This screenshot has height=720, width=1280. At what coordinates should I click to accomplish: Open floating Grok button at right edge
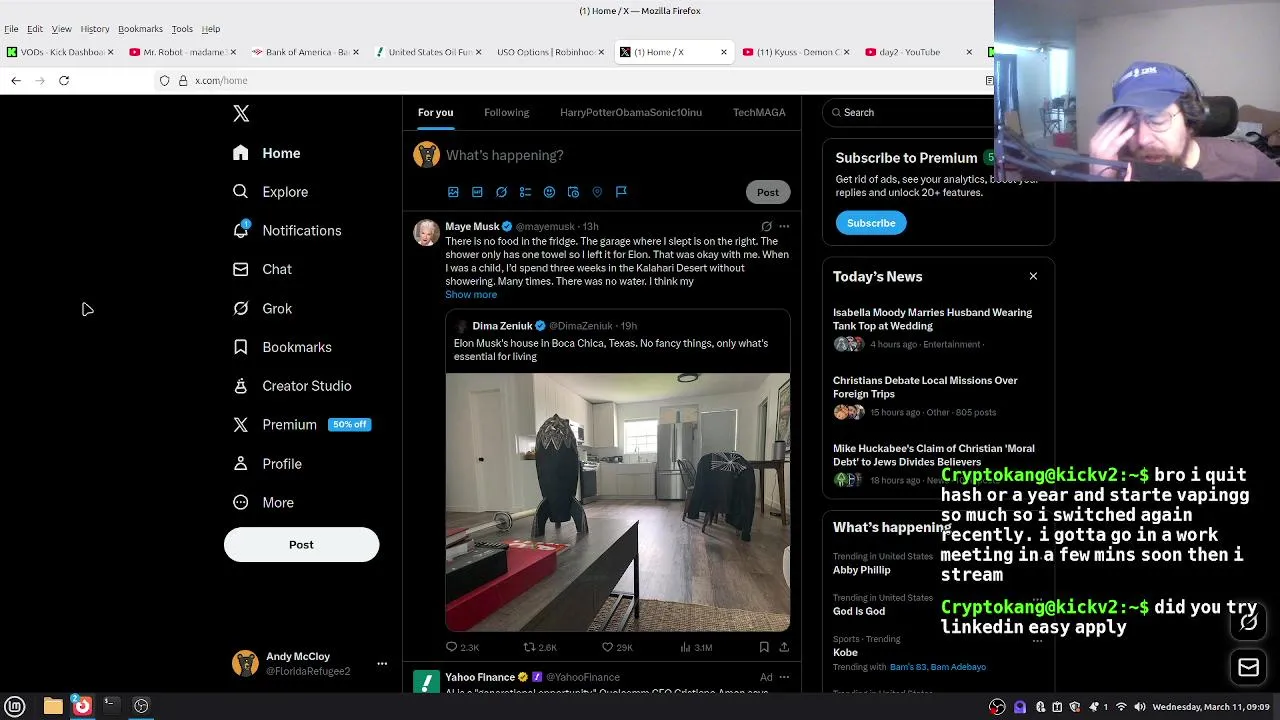pyautogui.click(x=1248, y=623)
